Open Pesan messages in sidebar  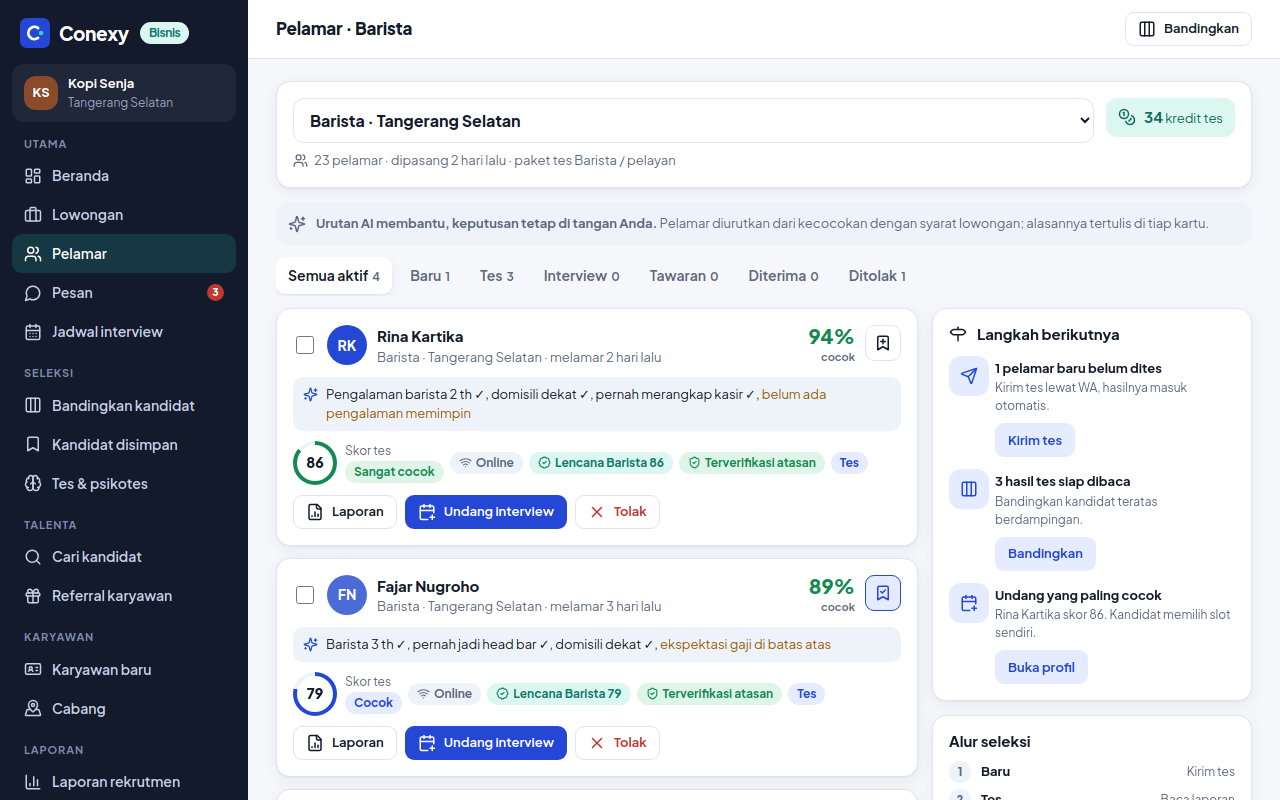(x=124, y=293)
